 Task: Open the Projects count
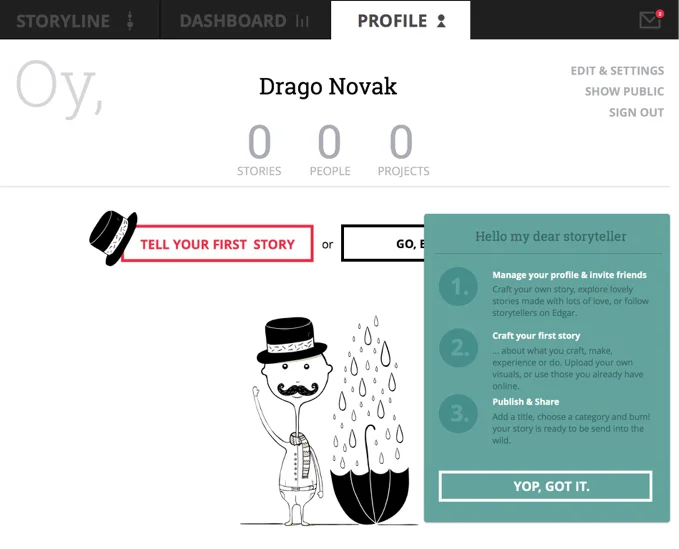(403, 150)
